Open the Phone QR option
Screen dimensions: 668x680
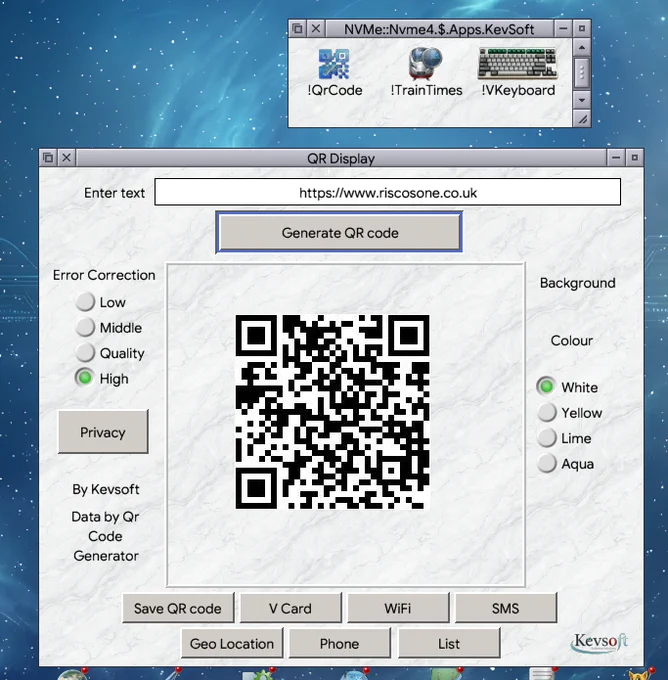339,644
